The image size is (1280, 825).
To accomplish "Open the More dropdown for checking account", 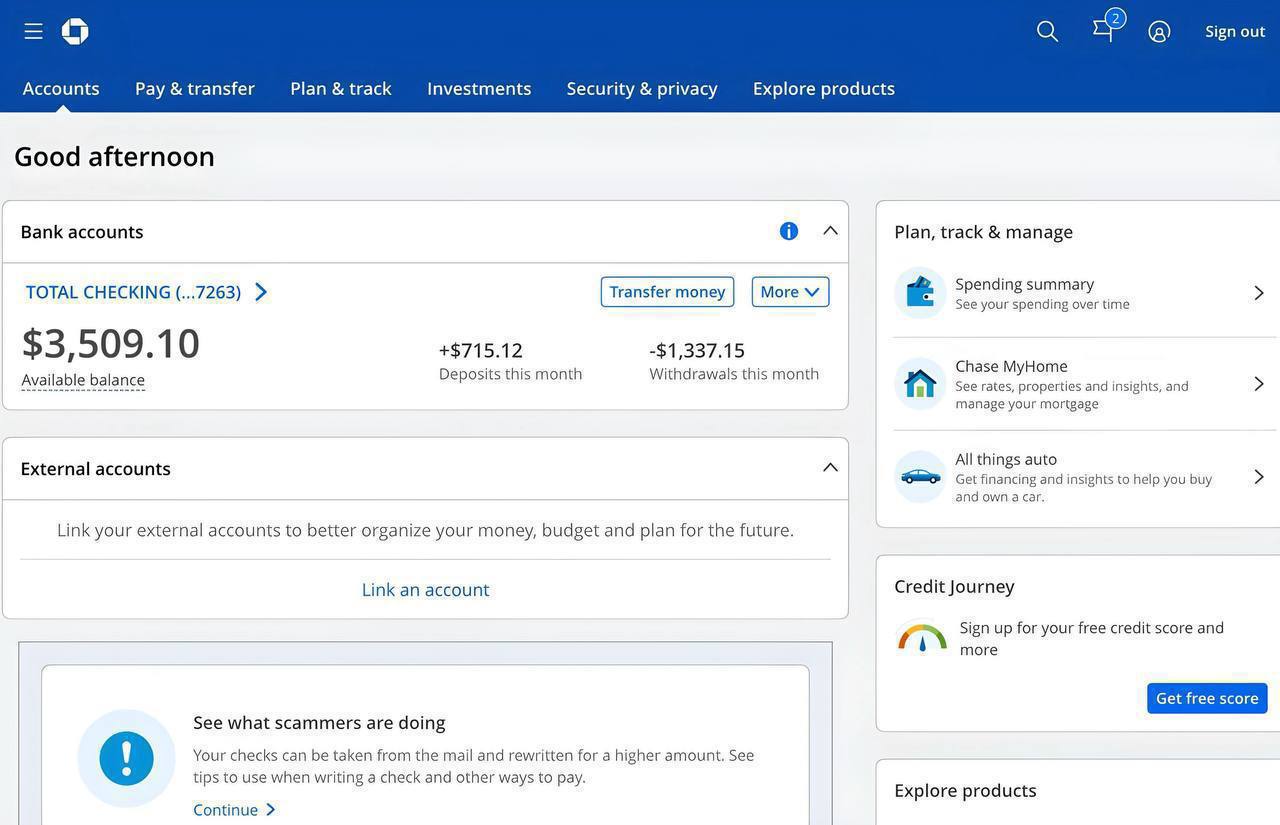I will [x=790, y=292].
